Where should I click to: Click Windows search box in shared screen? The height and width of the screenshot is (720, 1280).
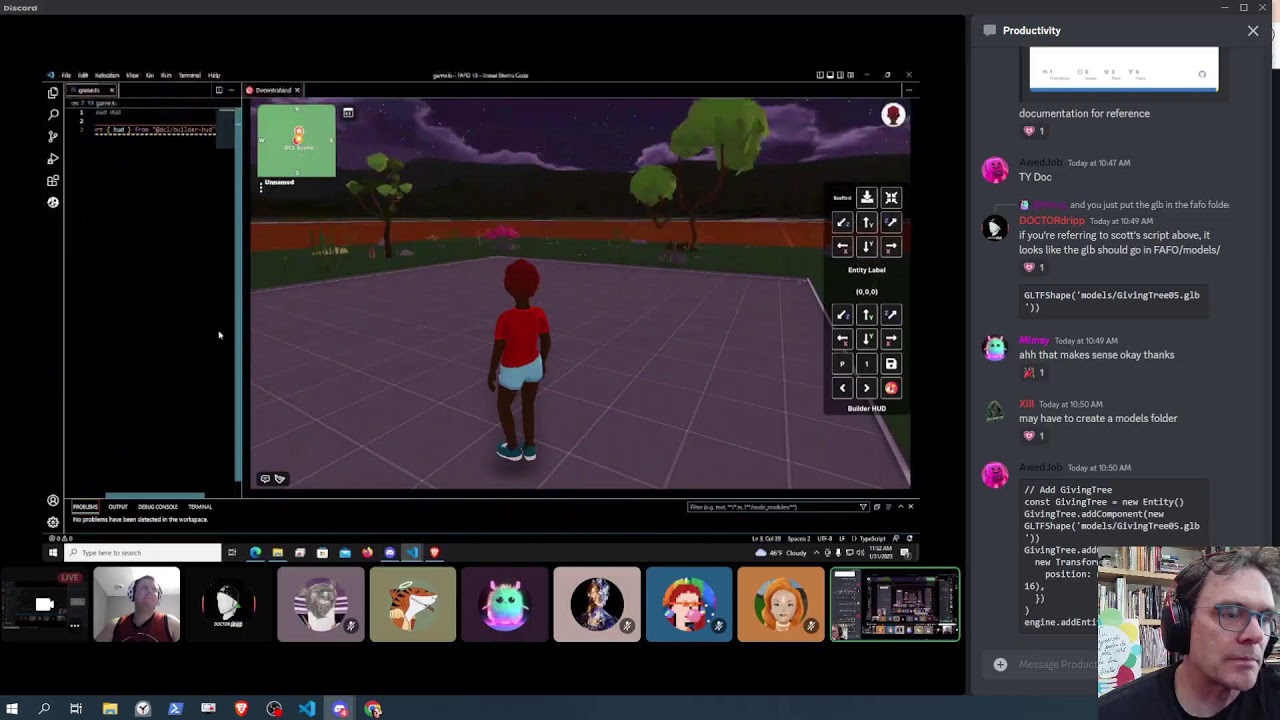coord(143,553)
